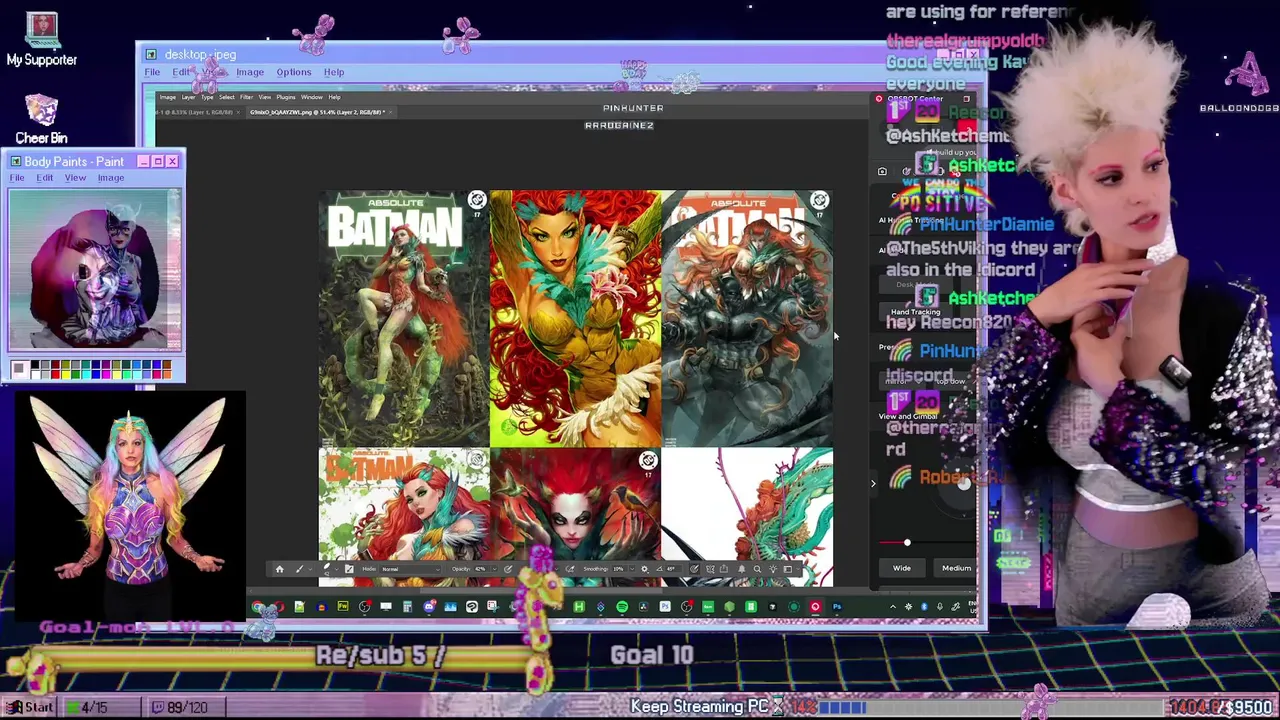Open File menu in Body Paints window

coord(17,178)
